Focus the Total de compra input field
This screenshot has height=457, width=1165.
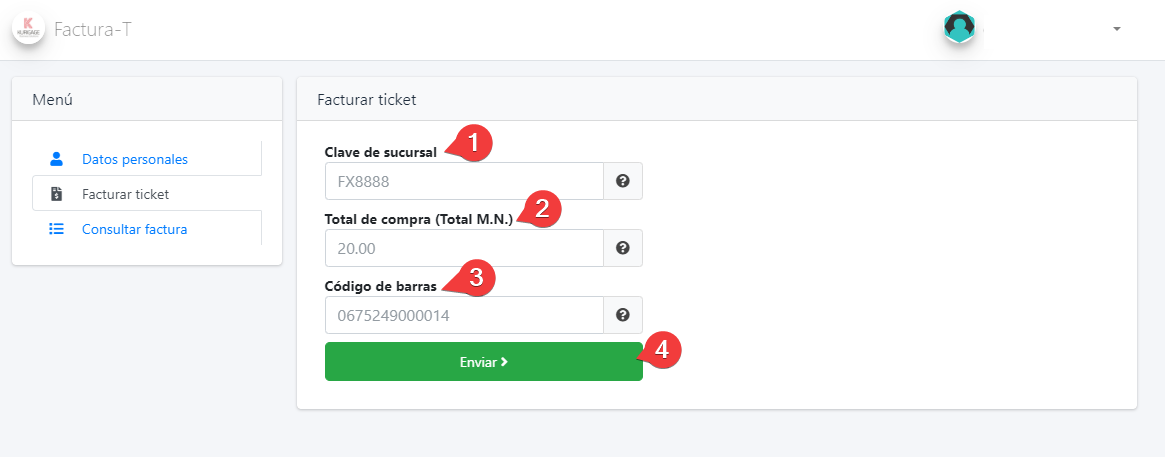point(464,248)
